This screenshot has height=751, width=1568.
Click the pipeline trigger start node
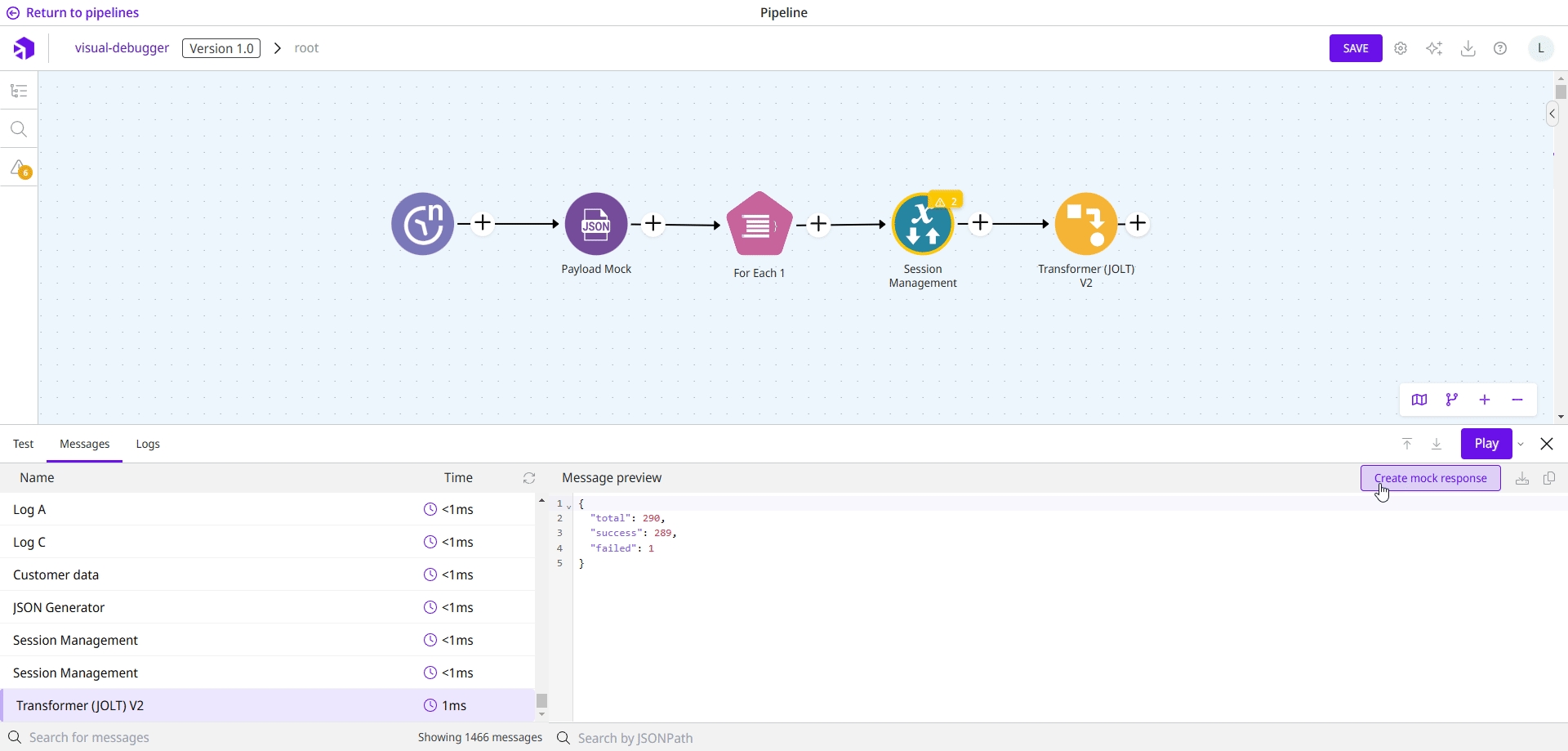(x=423, y=224)
